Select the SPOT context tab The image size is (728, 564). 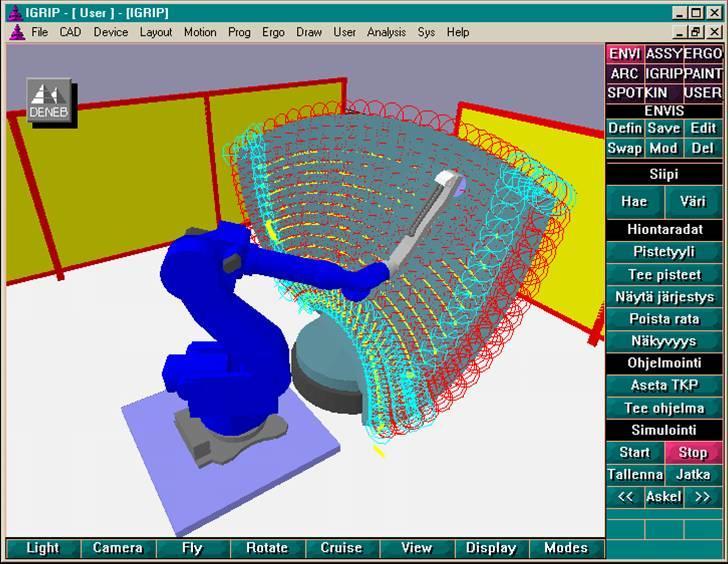(625, 93)
